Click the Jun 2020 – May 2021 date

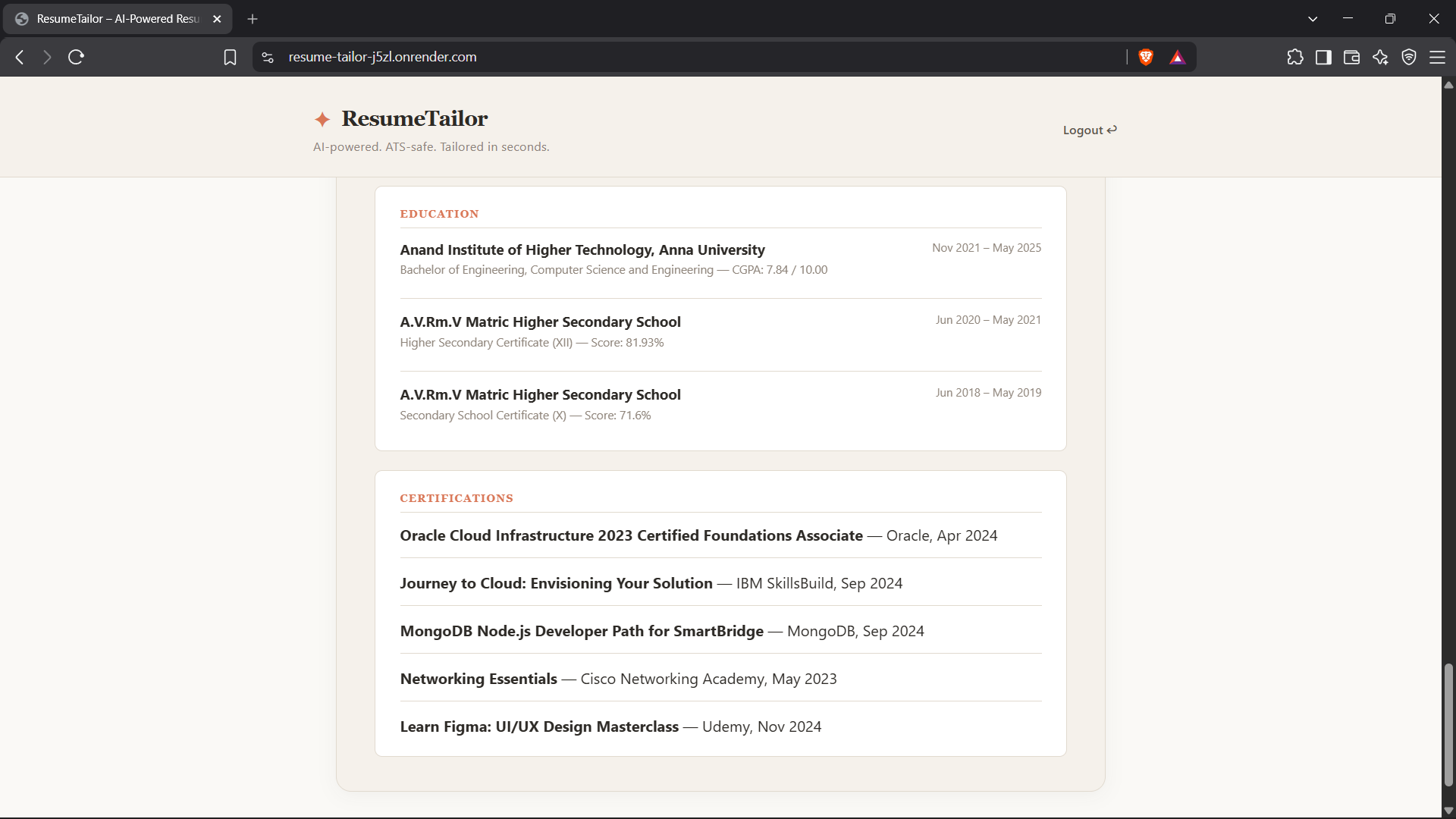pyautogui.click(x=988, y=320)
